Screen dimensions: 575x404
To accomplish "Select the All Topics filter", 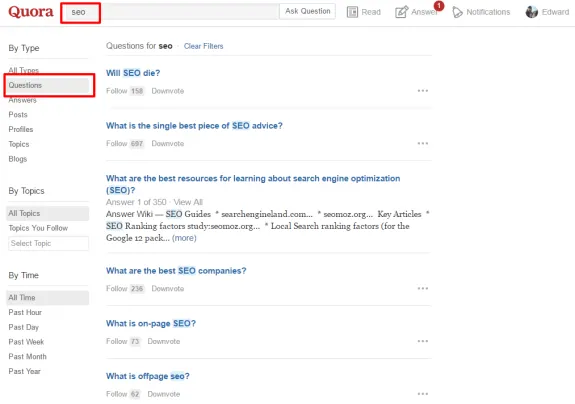I will 48,213.
